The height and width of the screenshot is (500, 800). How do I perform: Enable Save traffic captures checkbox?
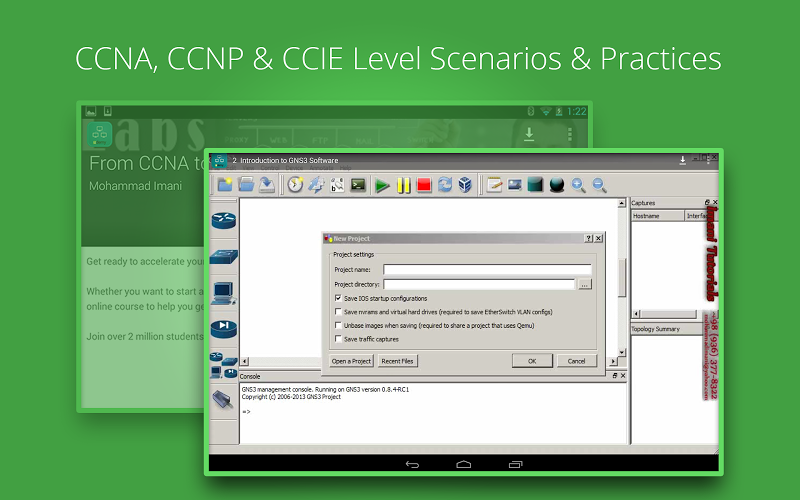tap(338, 338)
